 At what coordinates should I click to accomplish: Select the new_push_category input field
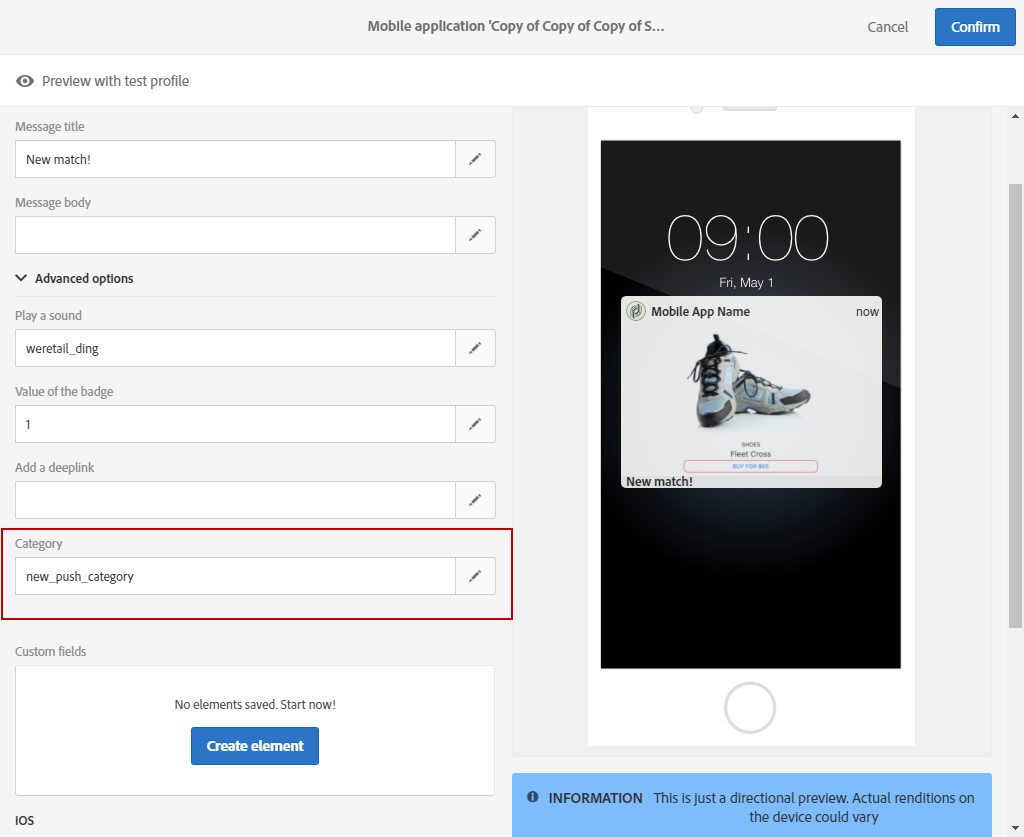235,576
